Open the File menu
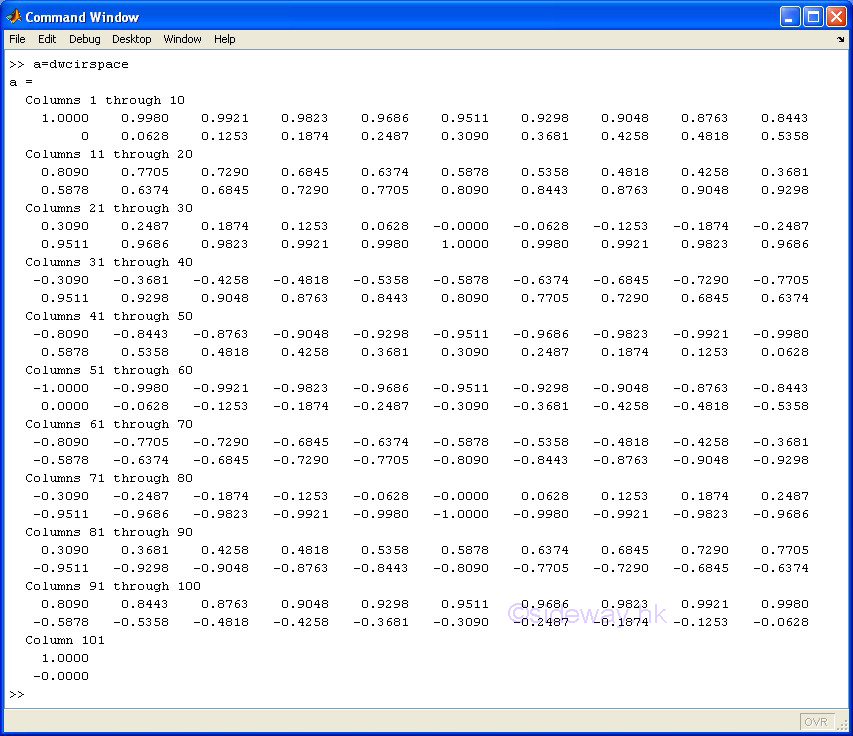Screen dimensions: 853x736 [x=17, y=39]
